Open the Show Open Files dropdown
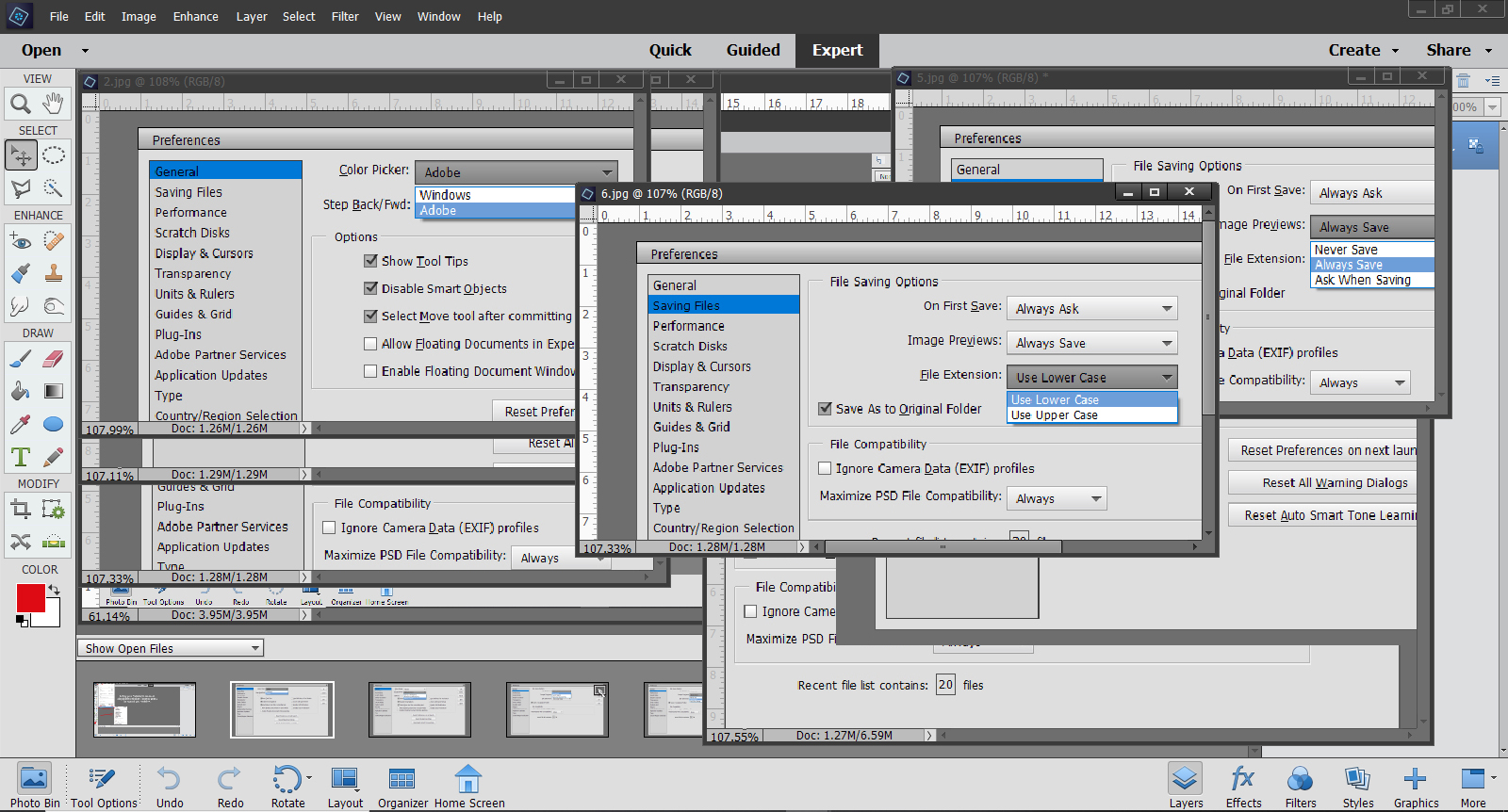 171,648
